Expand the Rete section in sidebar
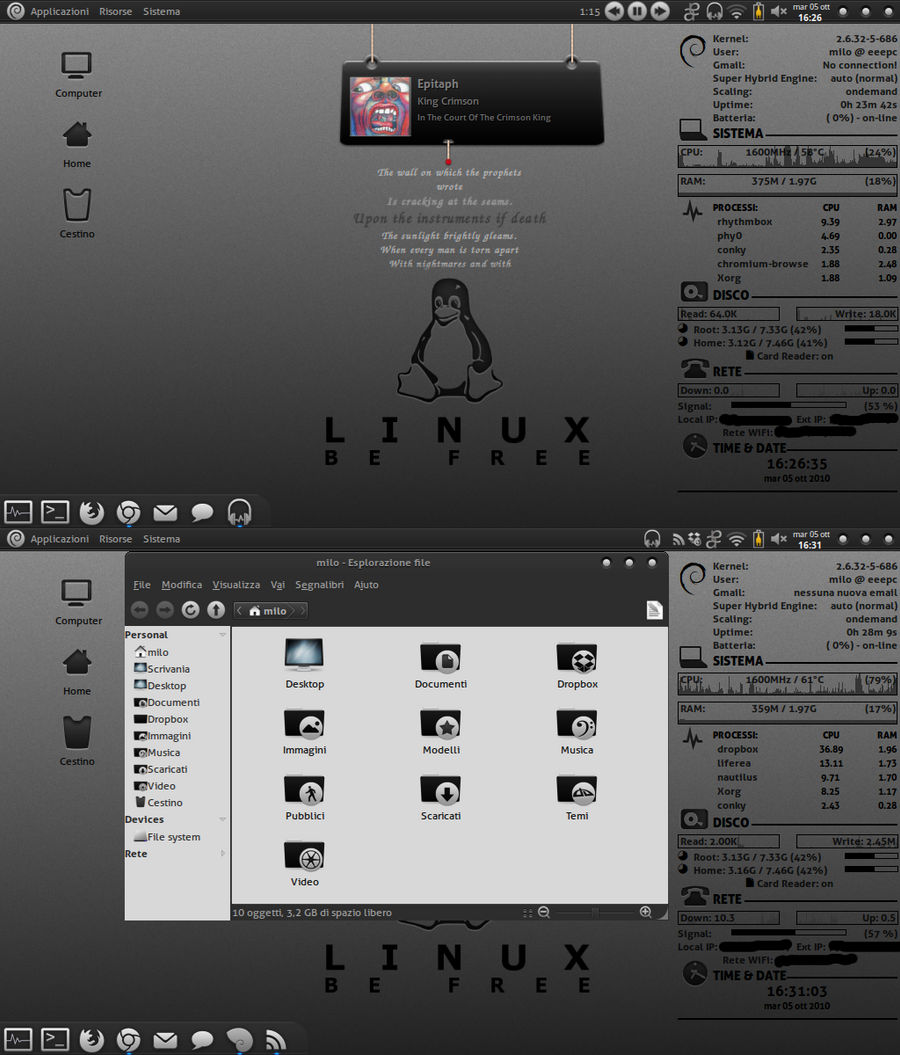900x1055 pixels. 223,853
